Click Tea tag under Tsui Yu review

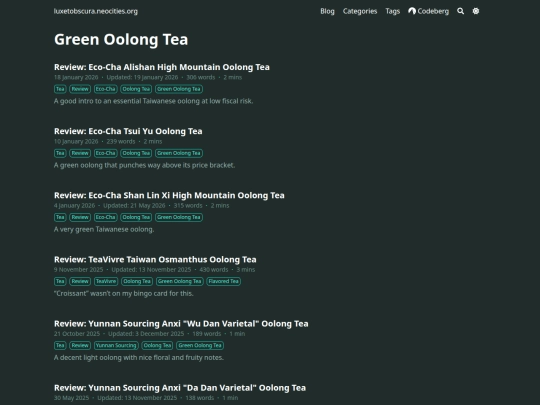60,153
